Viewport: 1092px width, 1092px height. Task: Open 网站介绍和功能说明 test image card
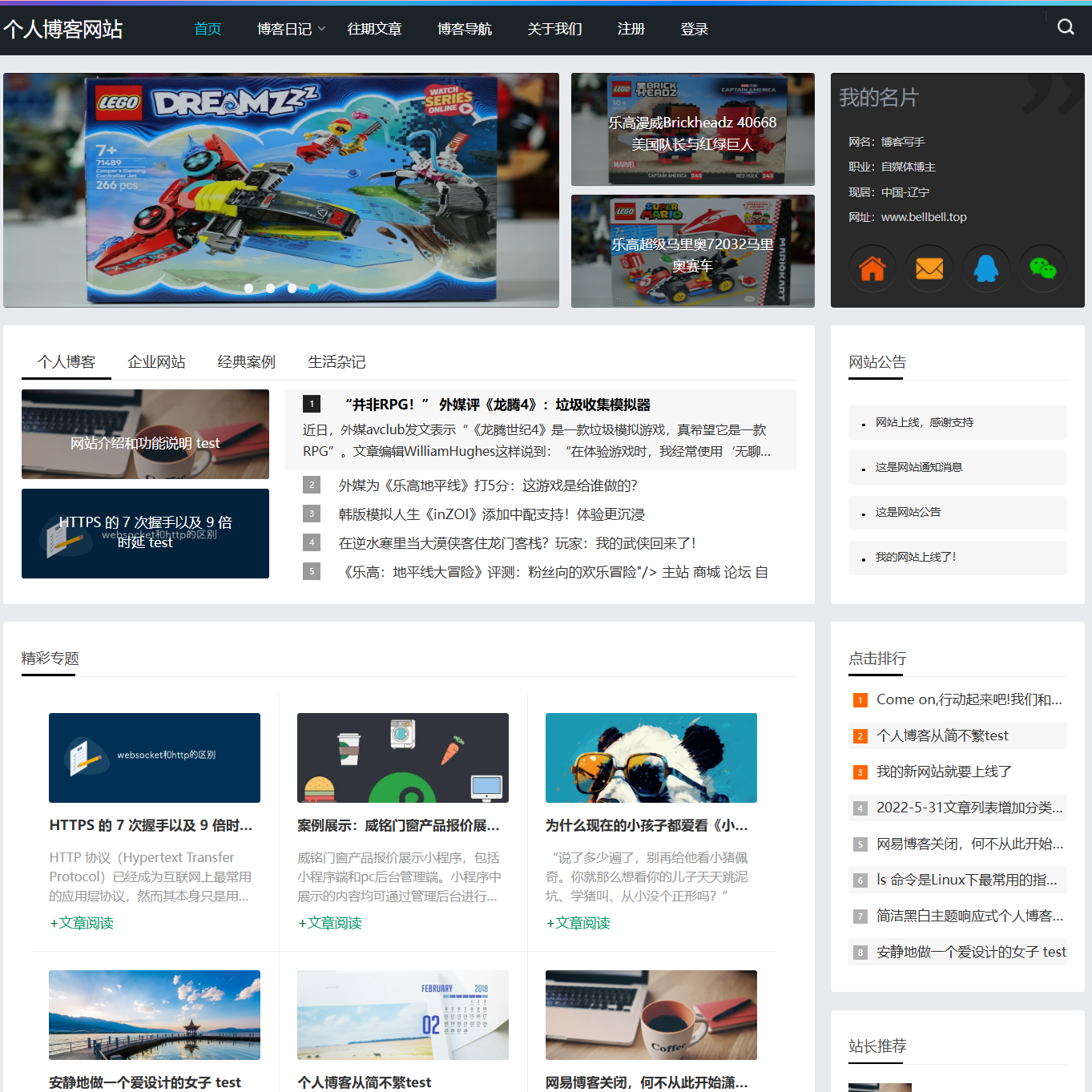[x=145, y=434]
